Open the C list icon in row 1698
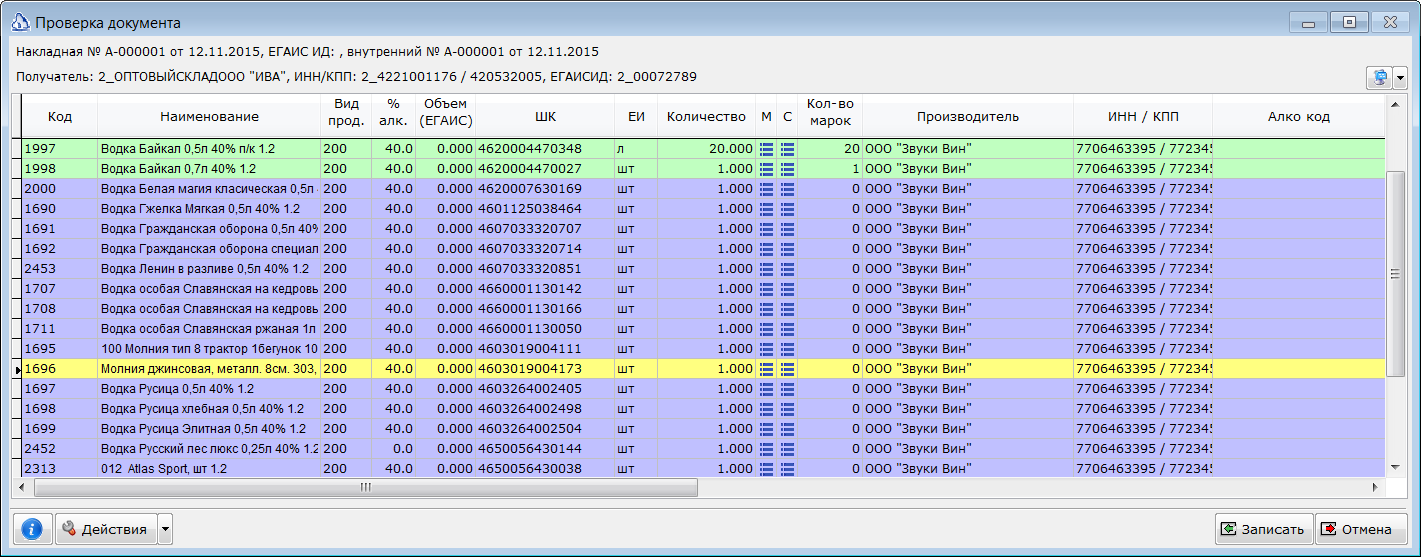 point(787,408)
